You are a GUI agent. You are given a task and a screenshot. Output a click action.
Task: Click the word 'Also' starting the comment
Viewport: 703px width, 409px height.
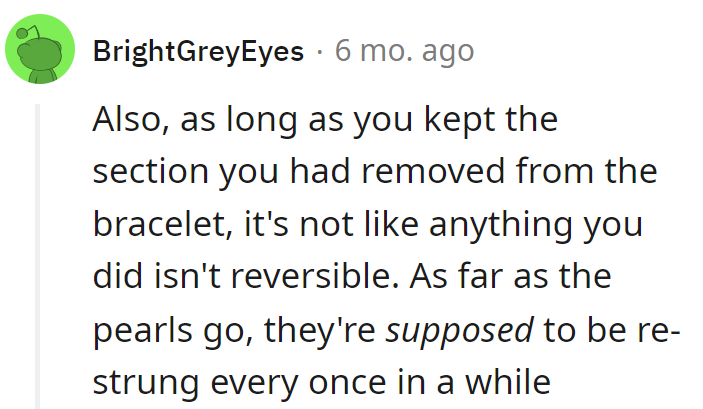click(x=124, y=120)
